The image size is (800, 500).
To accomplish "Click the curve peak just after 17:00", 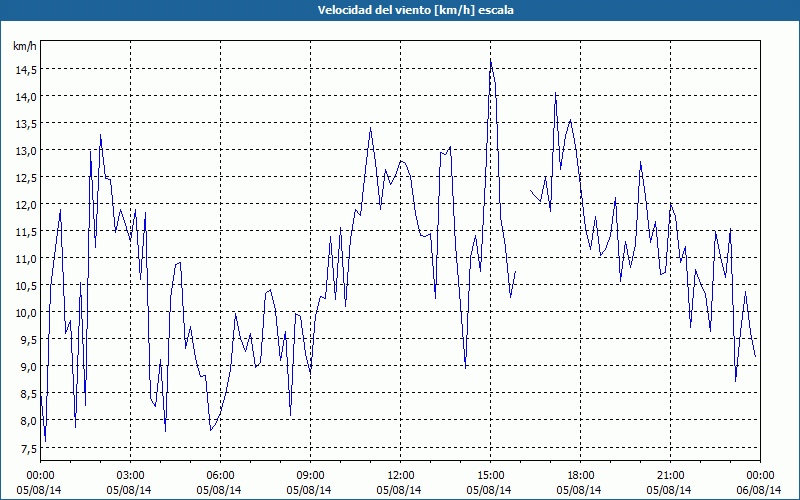I will [556, 93].
